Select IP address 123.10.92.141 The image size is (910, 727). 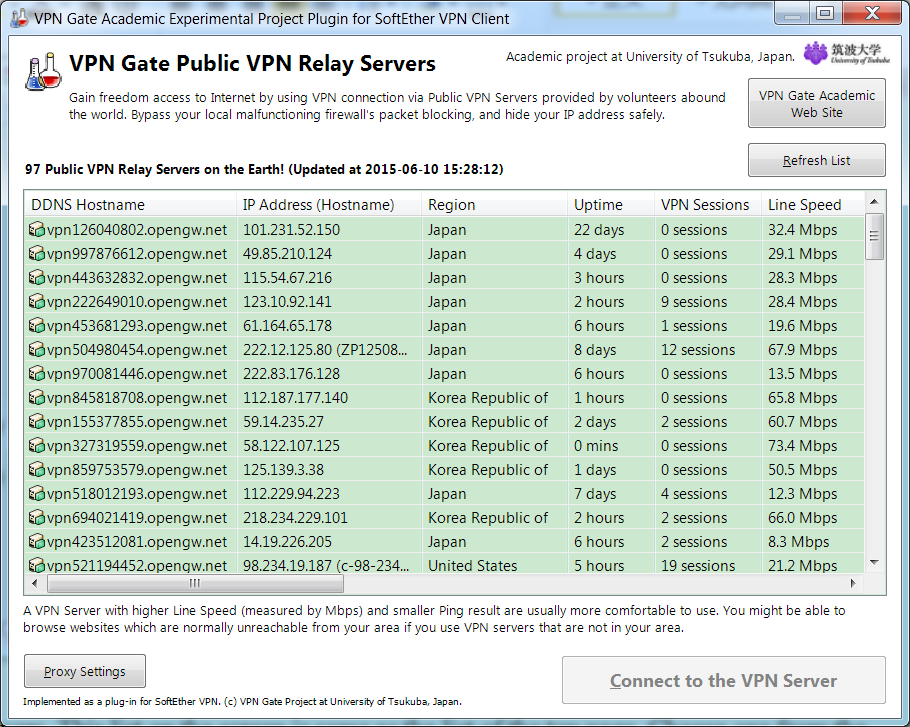pyautogui.click(x=287, y=302)
